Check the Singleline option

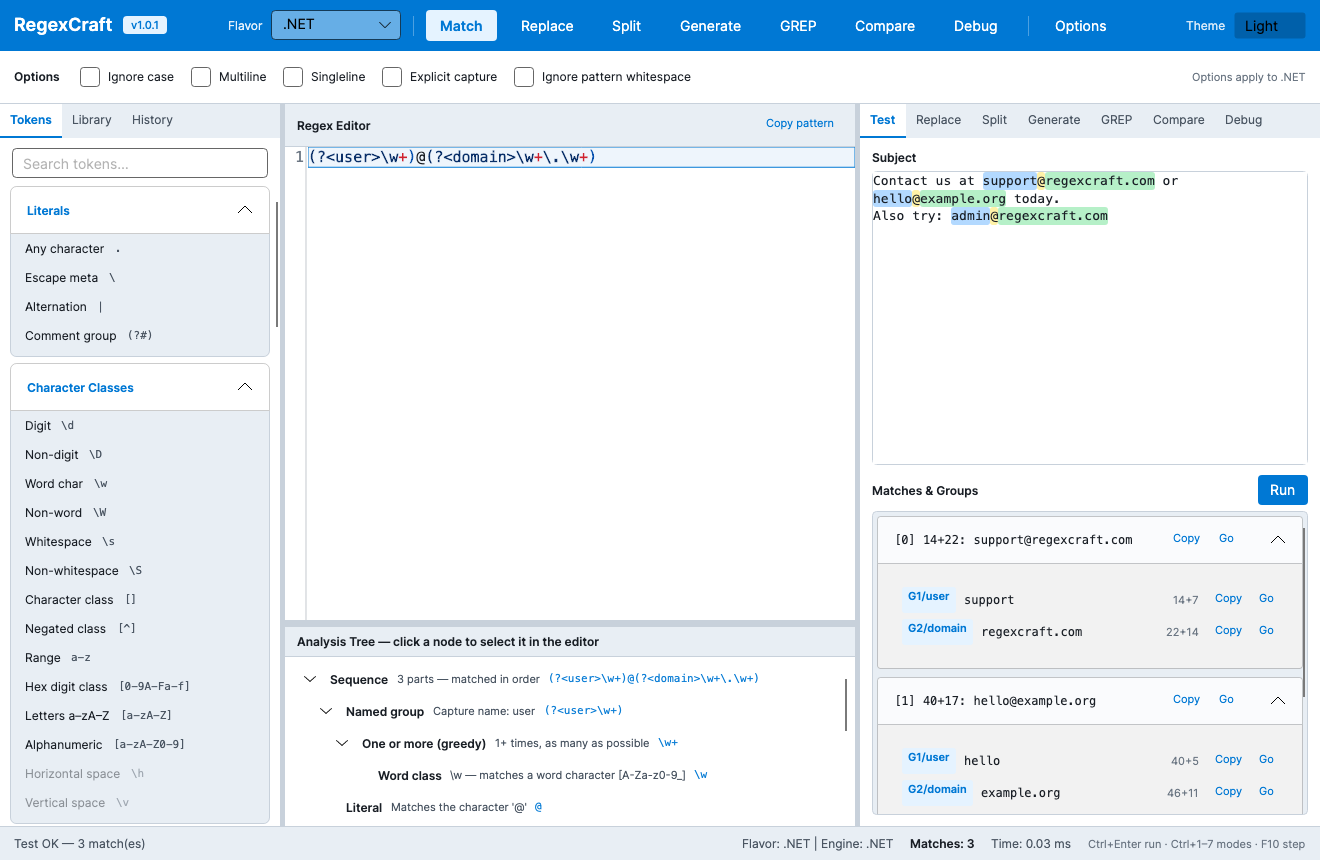(x=293, y=77)
